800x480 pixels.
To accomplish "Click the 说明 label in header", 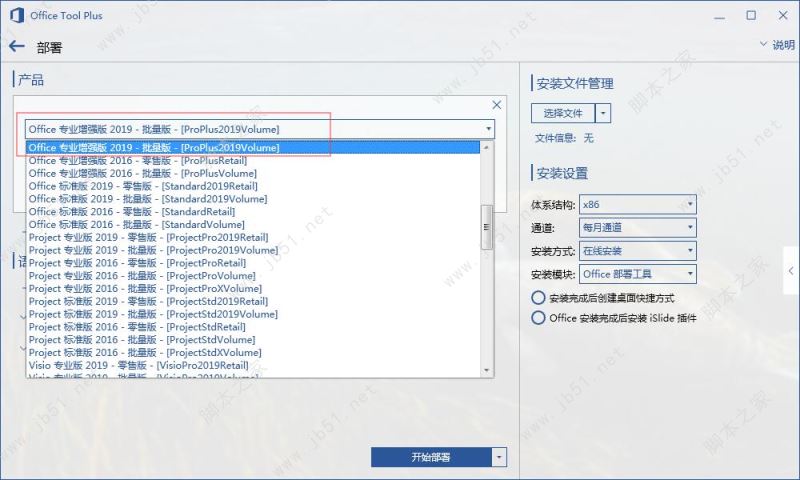I will pyautogui.click(x=784, y=45).
